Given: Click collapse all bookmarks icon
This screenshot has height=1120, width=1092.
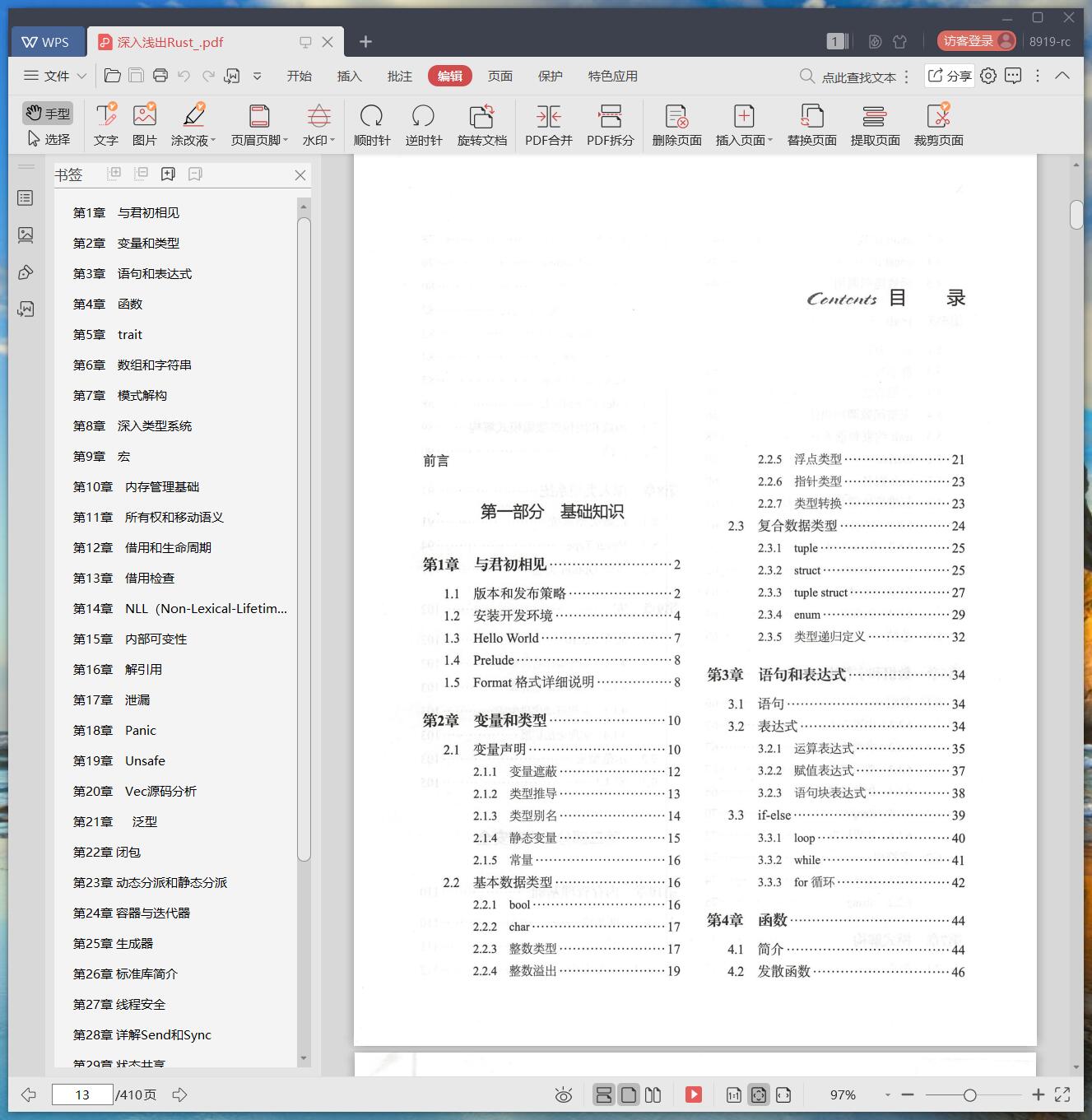Looking at the screenshot, I should [142, 174].
